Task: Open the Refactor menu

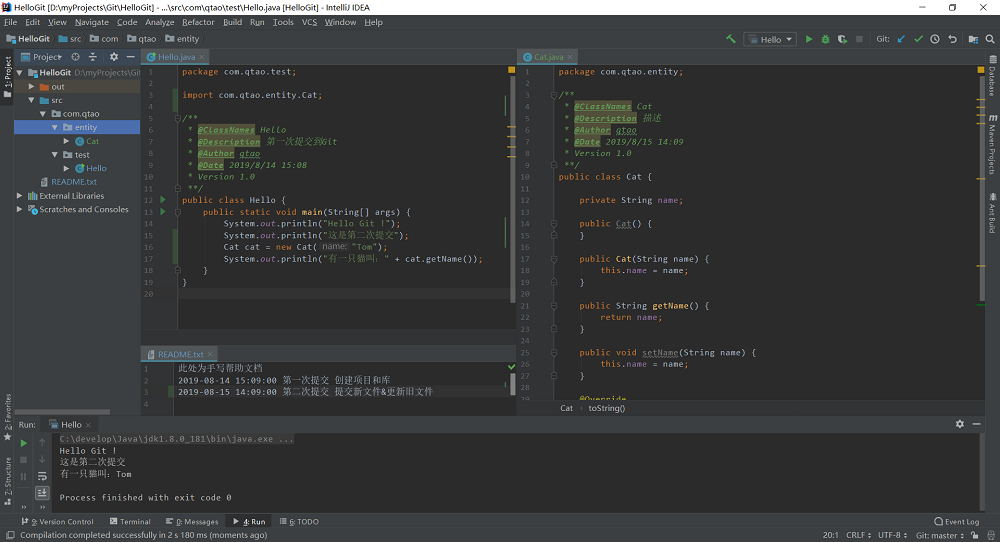Action: pyautogui.click(x=198, y=22)
